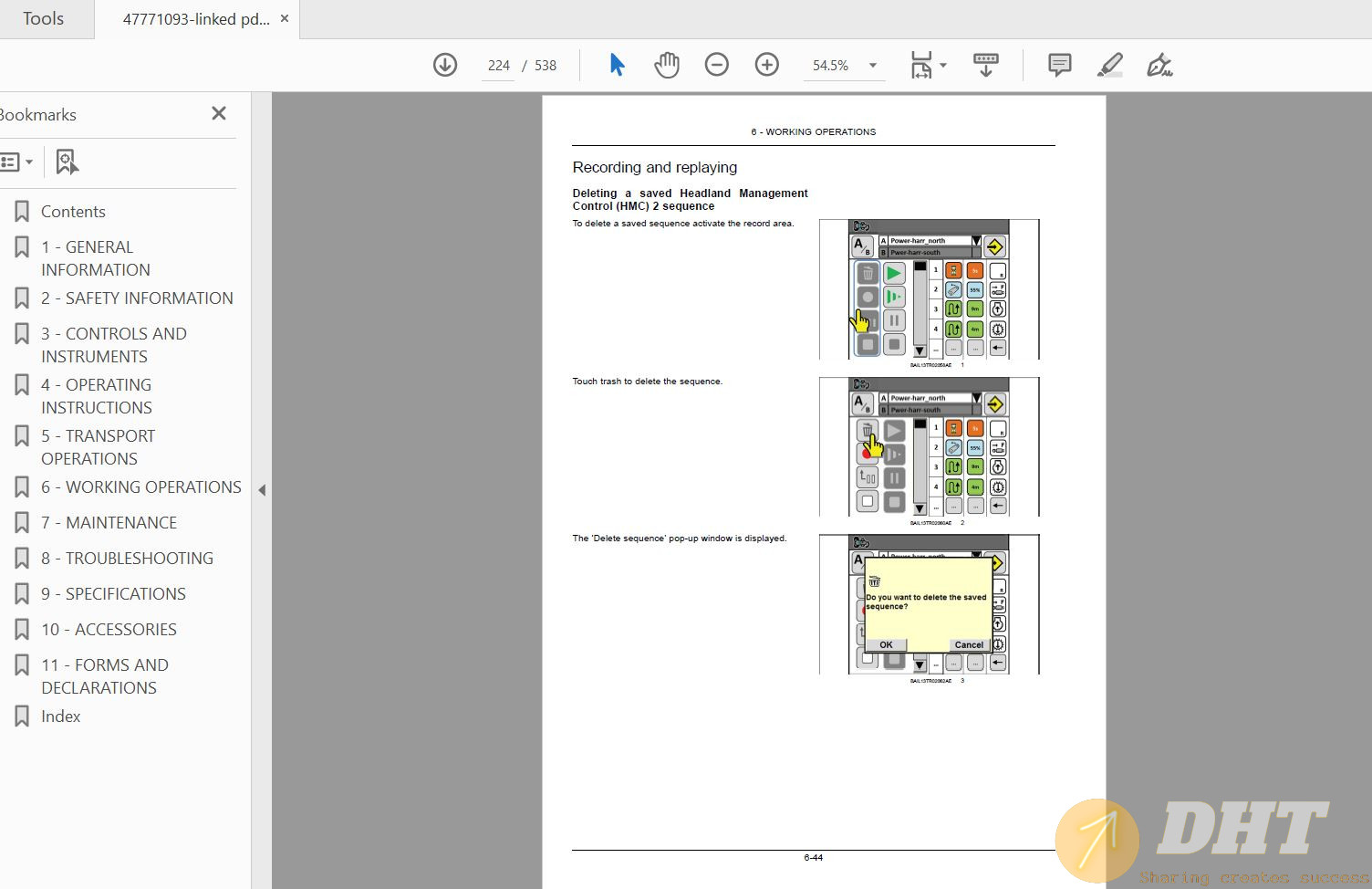
Task: Collapse the bookmarks pane with side arrow
Action: coord(262,490)
